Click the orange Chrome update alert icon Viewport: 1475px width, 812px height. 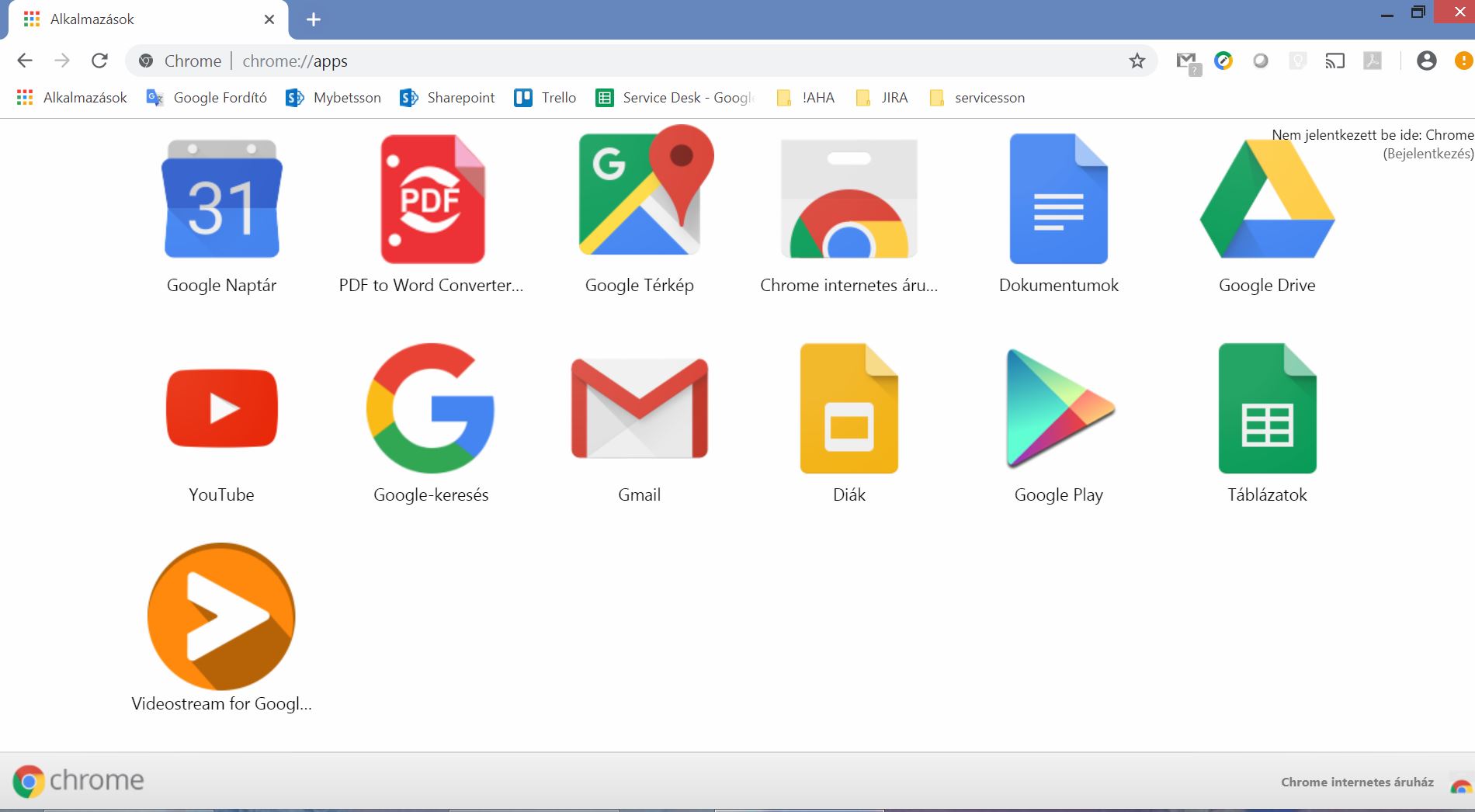click(x=1464, y=61)
